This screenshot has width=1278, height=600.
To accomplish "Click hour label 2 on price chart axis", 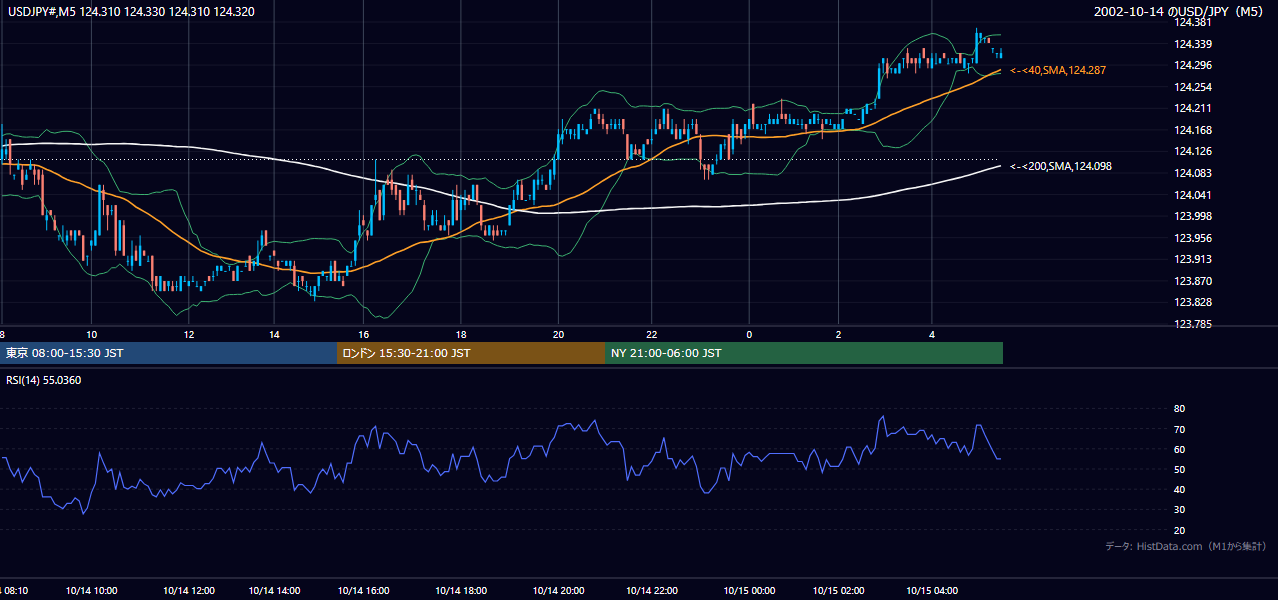I will coord(839,334).
